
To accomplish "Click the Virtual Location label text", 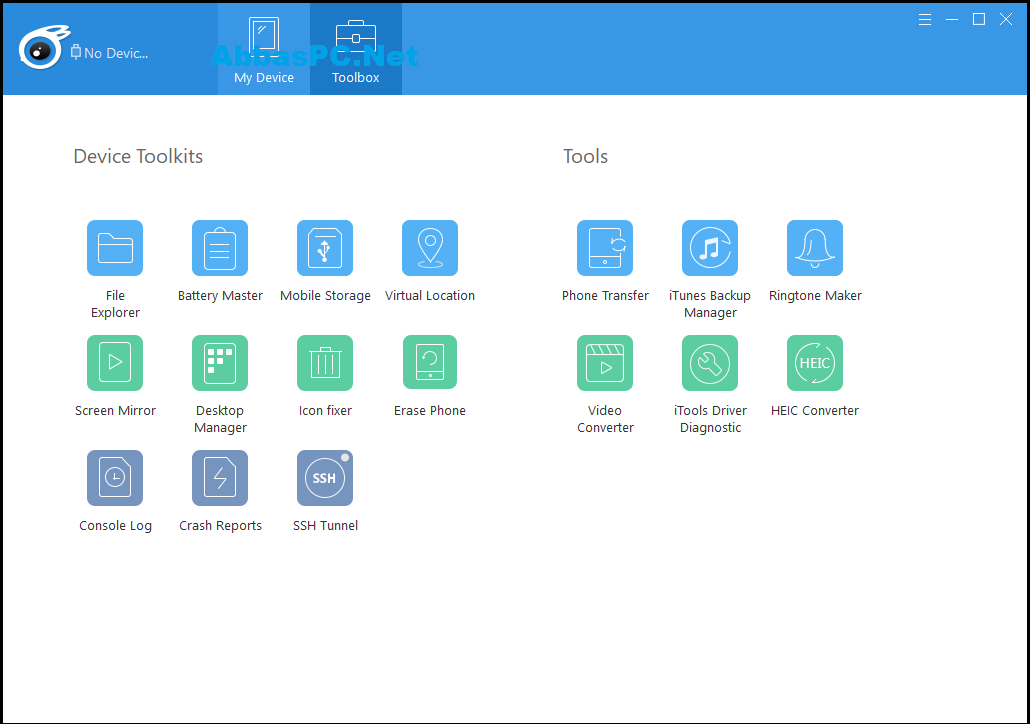I will pos(430,296).
